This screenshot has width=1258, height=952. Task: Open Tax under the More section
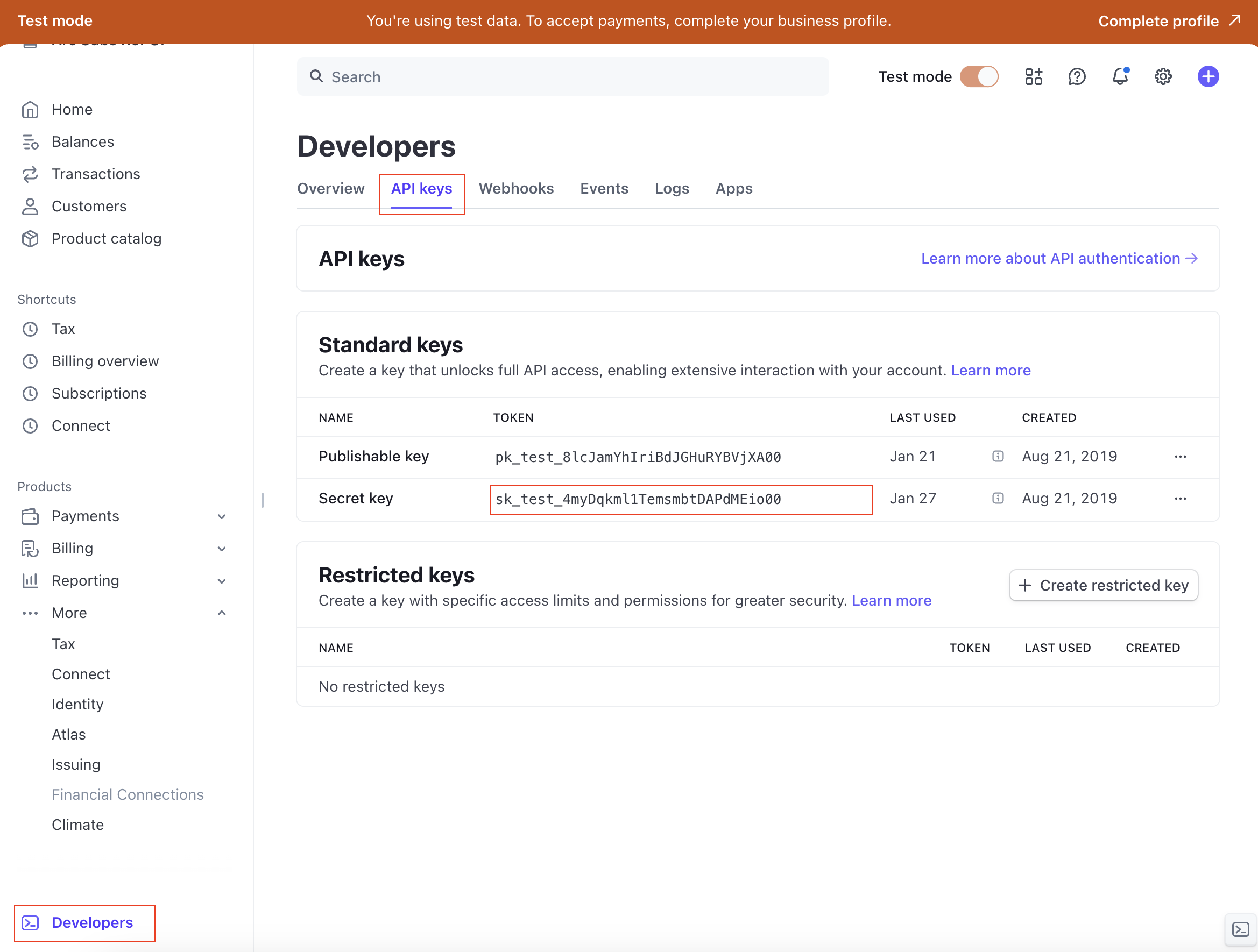63,644
